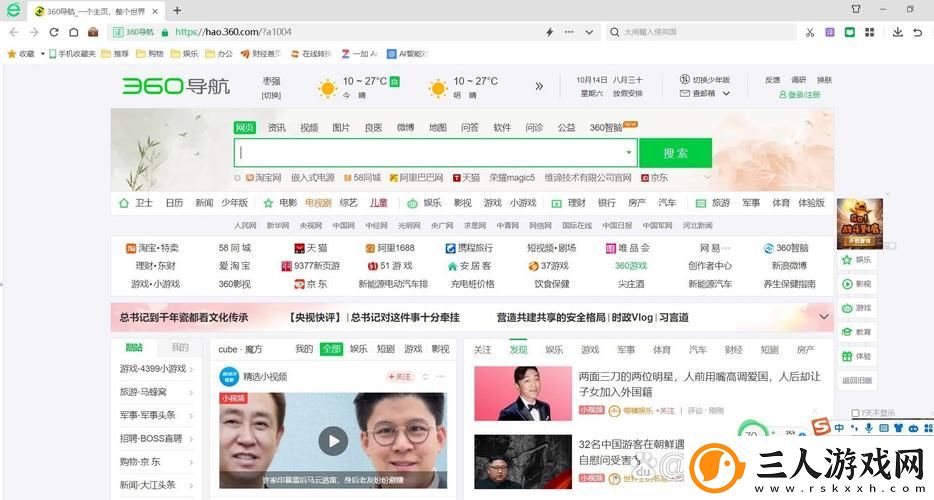Reload the page with the refresh icon

coord(54,32)
